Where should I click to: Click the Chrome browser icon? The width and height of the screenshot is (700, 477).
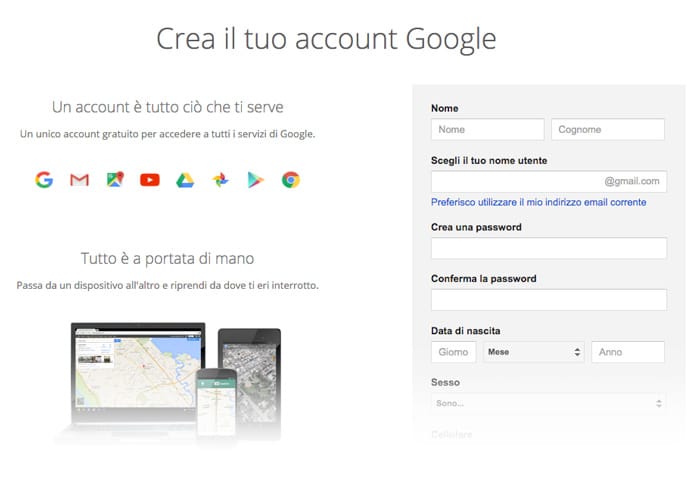[x=291, y=180]
